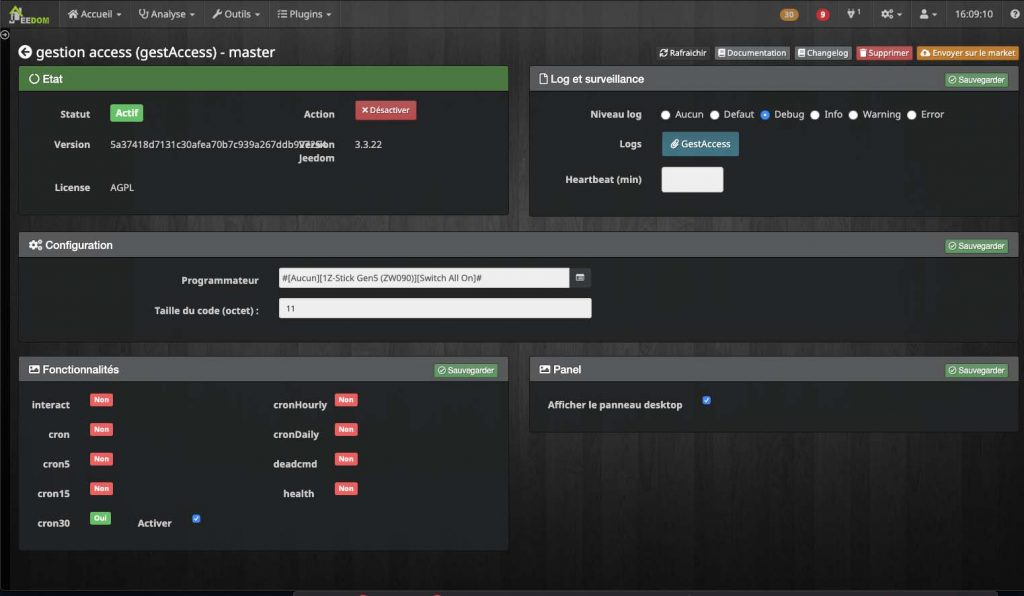1024x596 pixels.
Task: Click the Heartbeat (min) input field
Action: [692, 180]
